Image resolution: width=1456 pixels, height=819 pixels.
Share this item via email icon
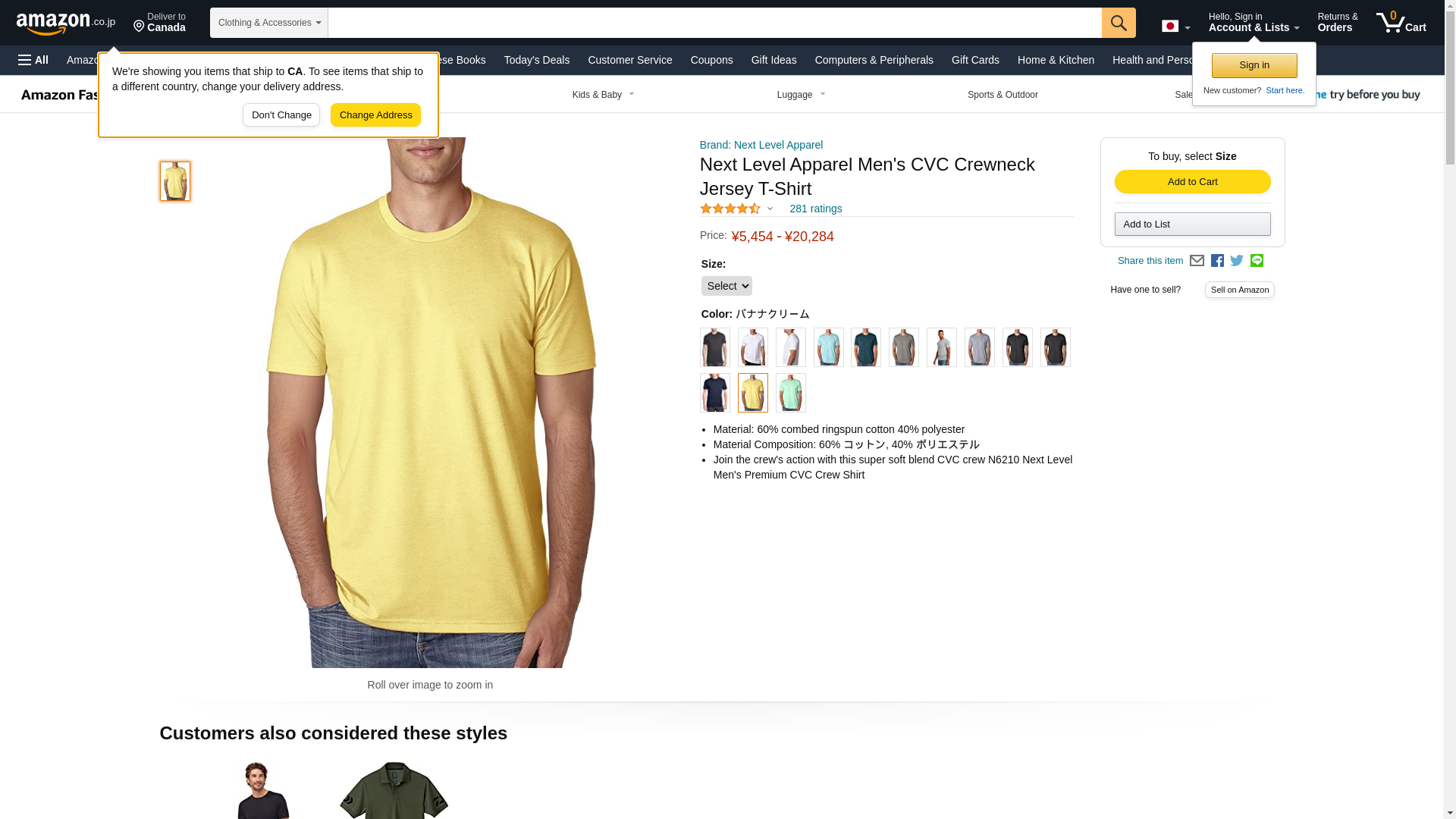[x=1197, y=261]
